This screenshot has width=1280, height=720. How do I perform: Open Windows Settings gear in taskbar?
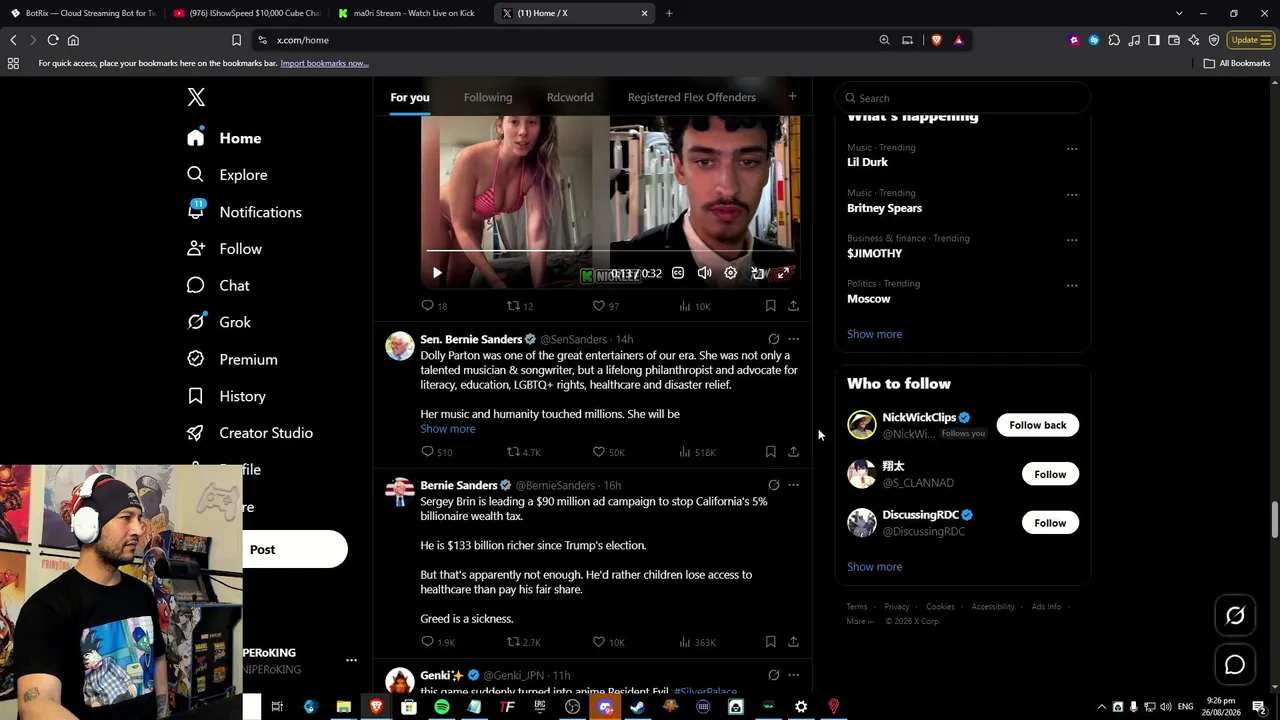[801, 707]
